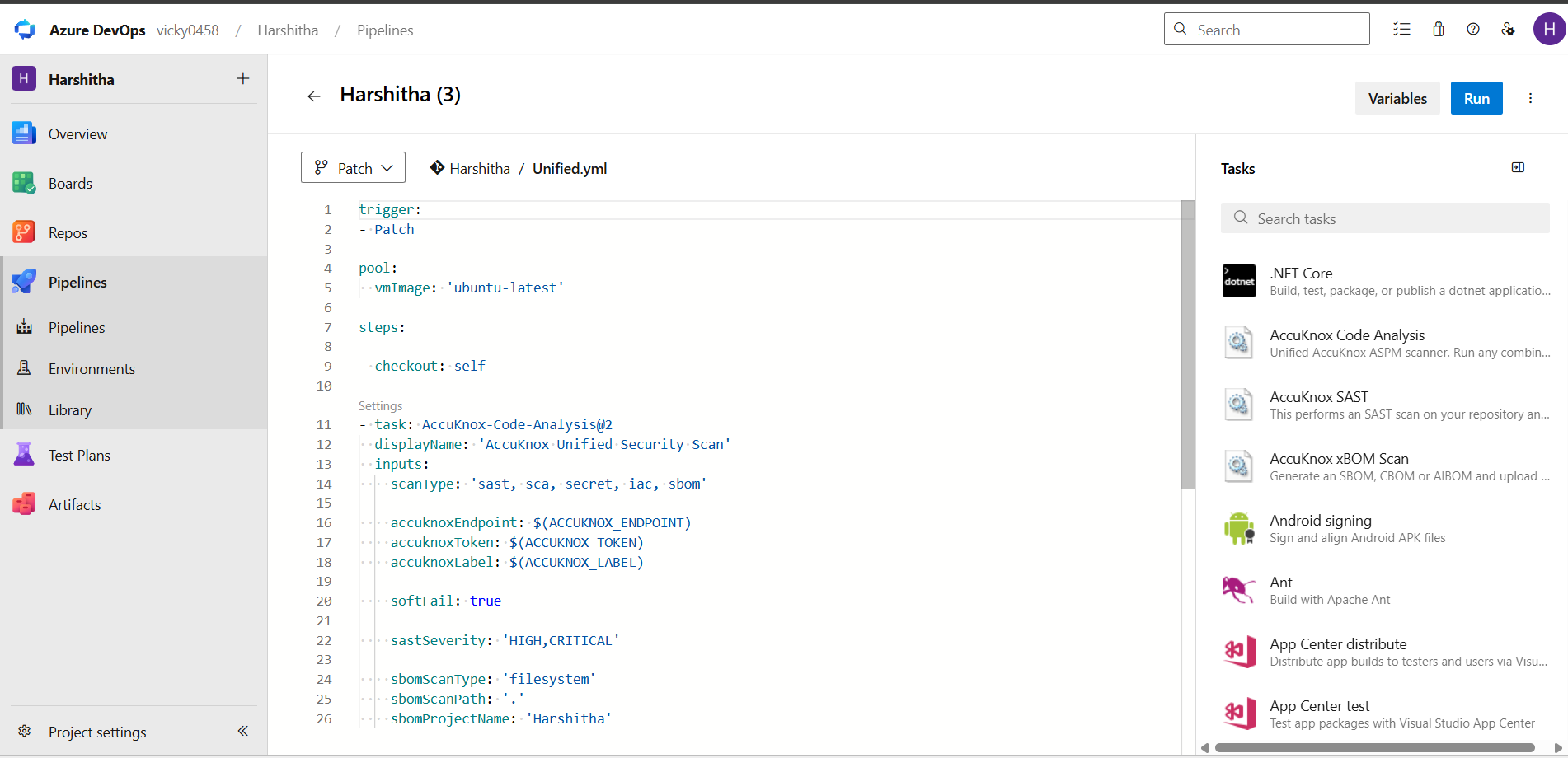The height and width of the screenshot is (758, 1568).
Task: Click the 'HIGH,CRITICAL' value in editor
Action: pos(561,640)
